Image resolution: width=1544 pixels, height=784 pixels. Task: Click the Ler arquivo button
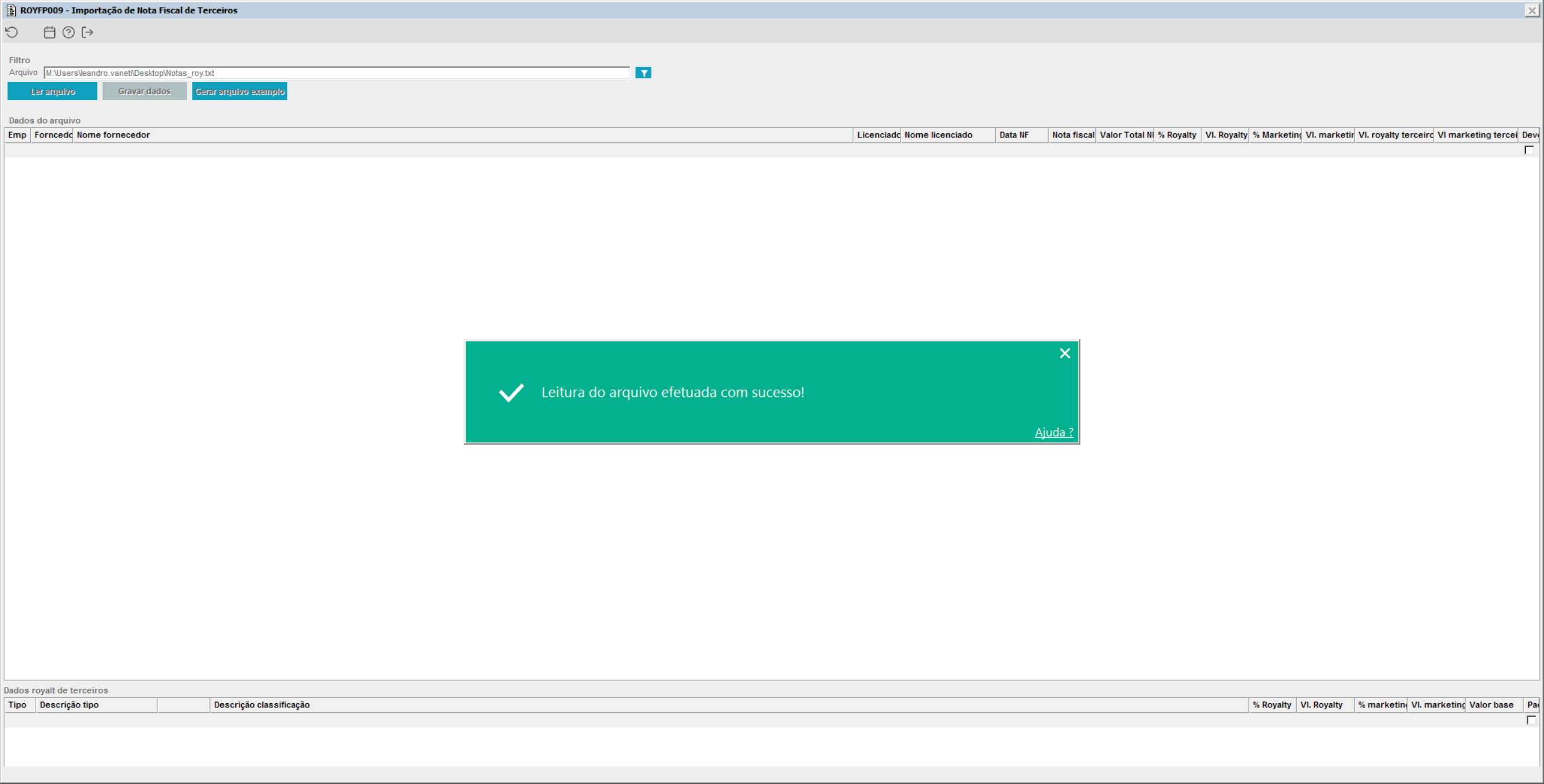coord(52,92)
